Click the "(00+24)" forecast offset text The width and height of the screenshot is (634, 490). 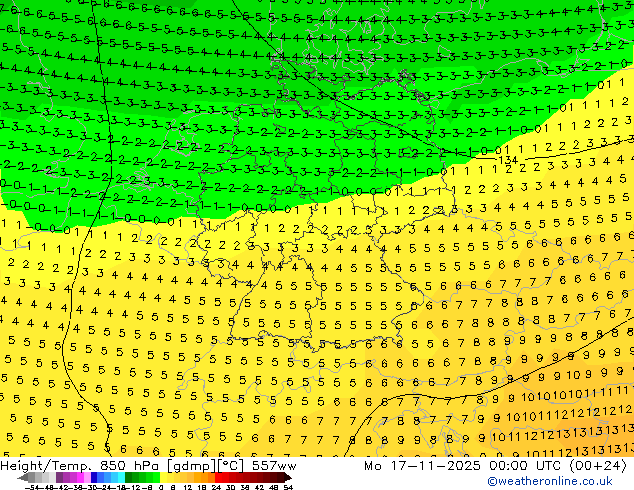(x=598, y=466)
